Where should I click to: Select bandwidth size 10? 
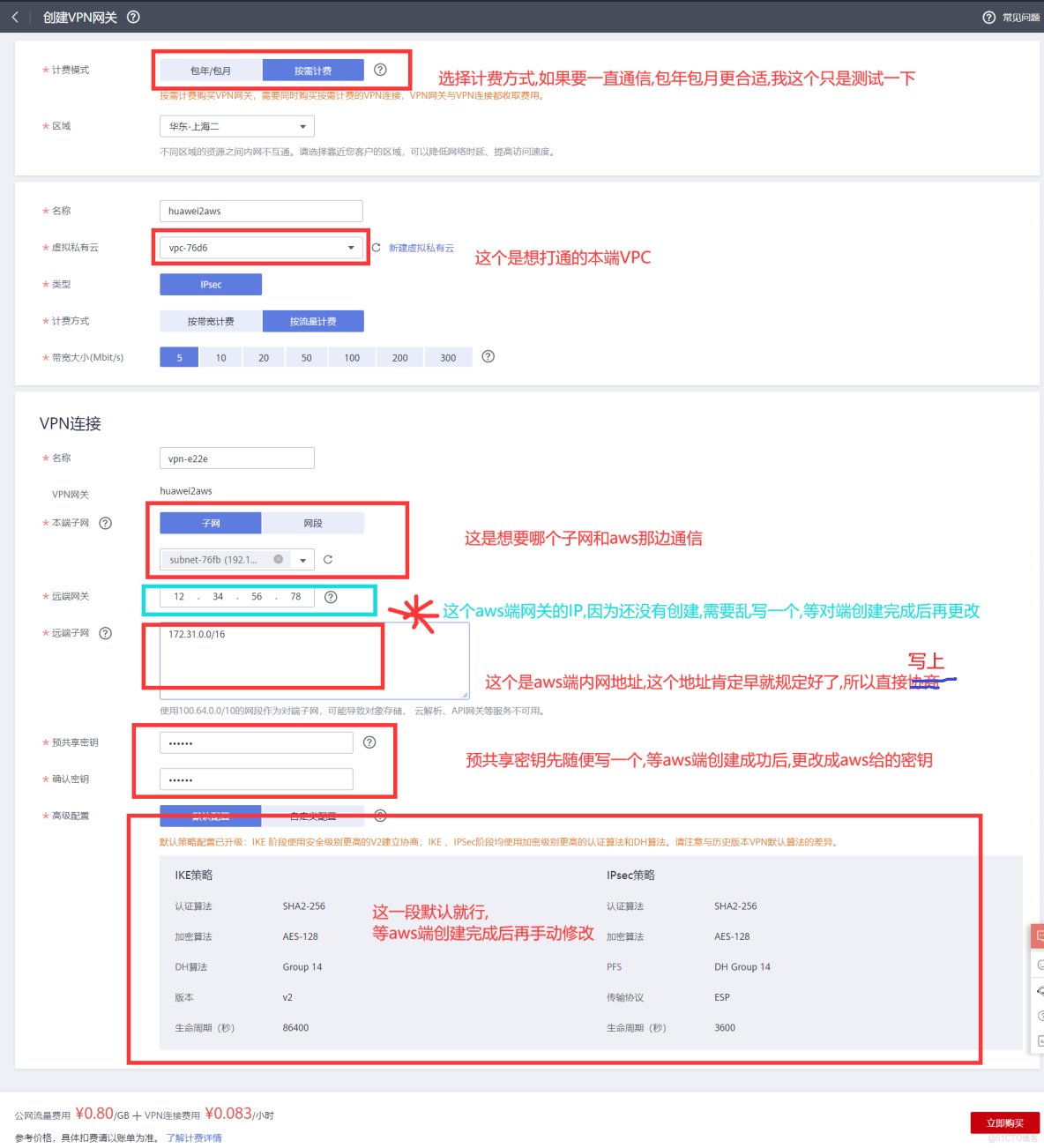tap(221, 357)
